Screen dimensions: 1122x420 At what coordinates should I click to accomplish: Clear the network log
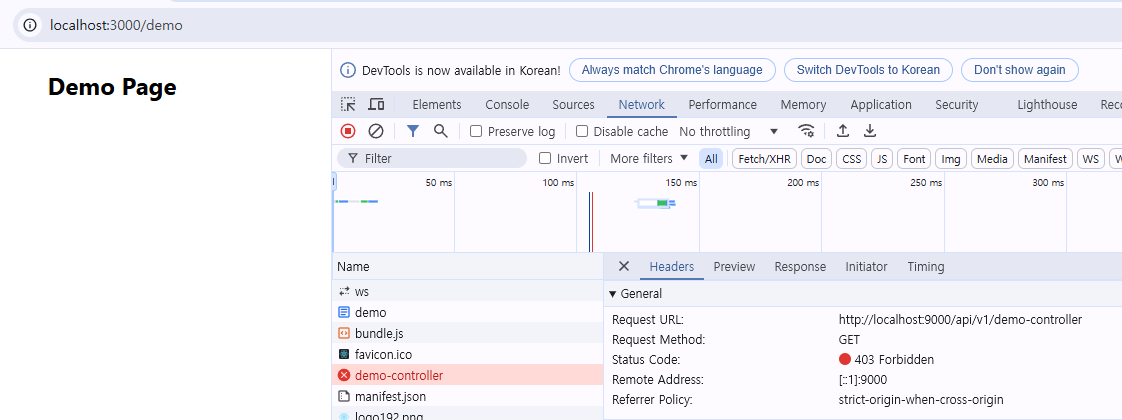[x=376, y=131]
